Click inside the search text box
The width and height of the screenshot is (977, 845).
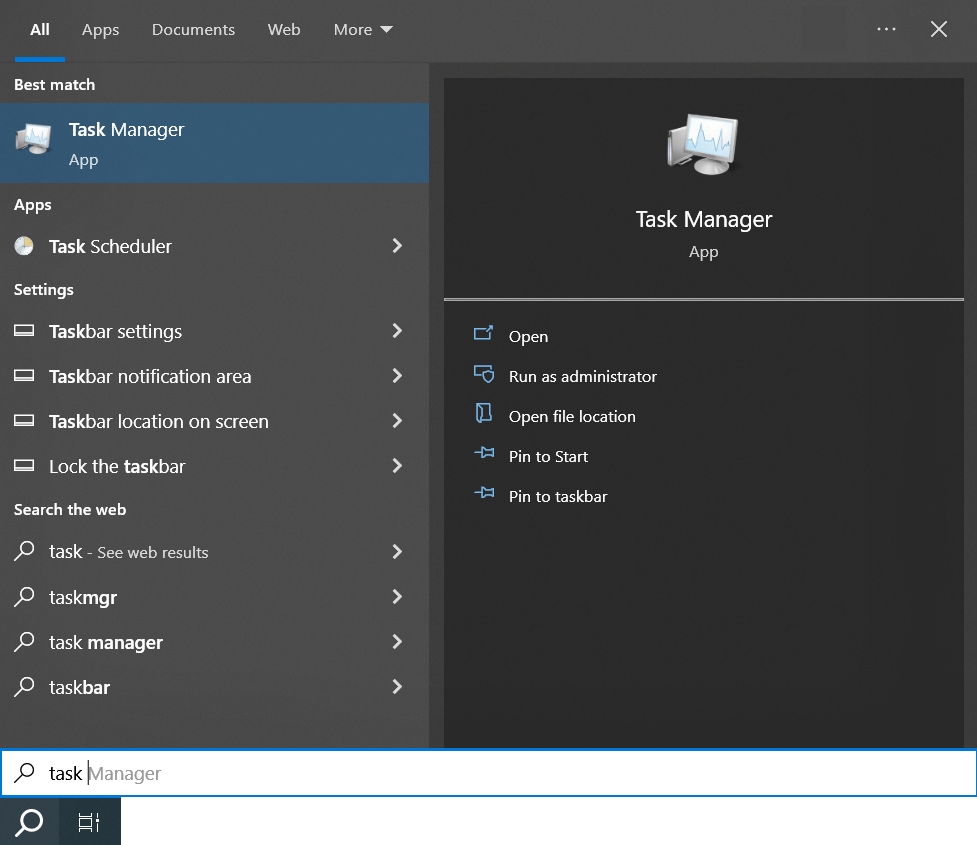[500, 773]
